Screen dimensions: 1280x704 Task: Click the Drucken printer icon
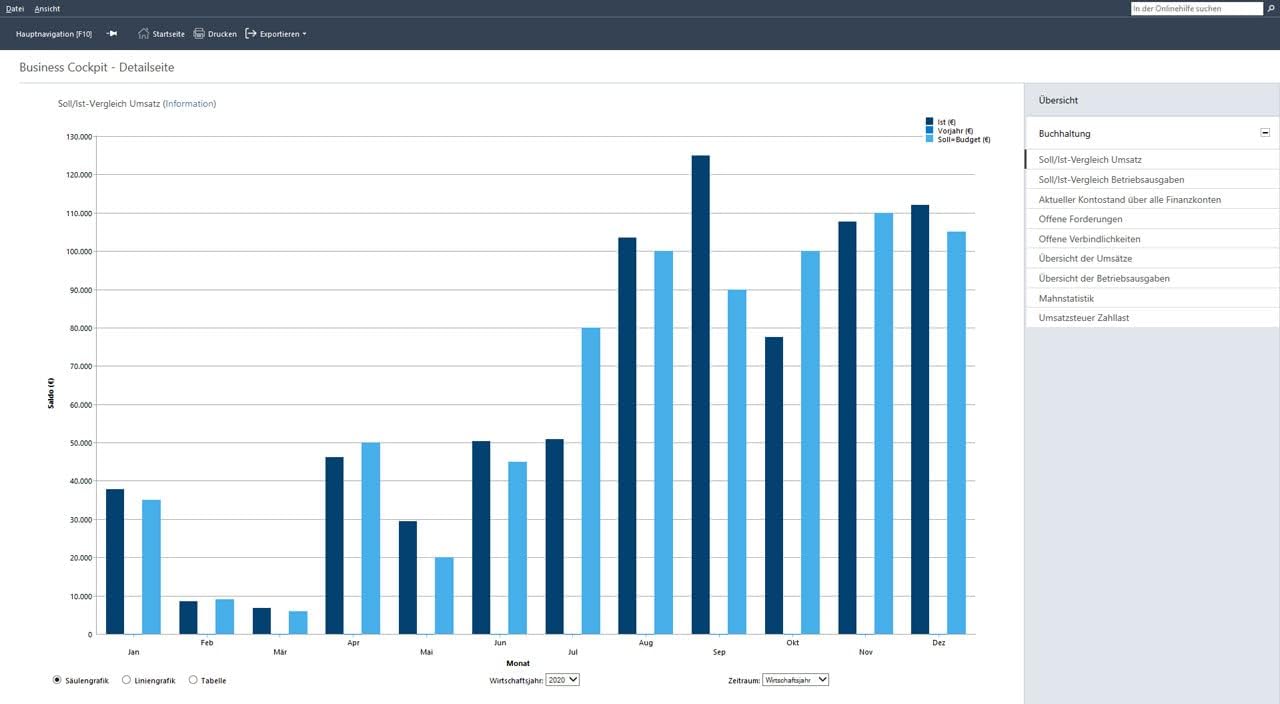click(199, 34)
